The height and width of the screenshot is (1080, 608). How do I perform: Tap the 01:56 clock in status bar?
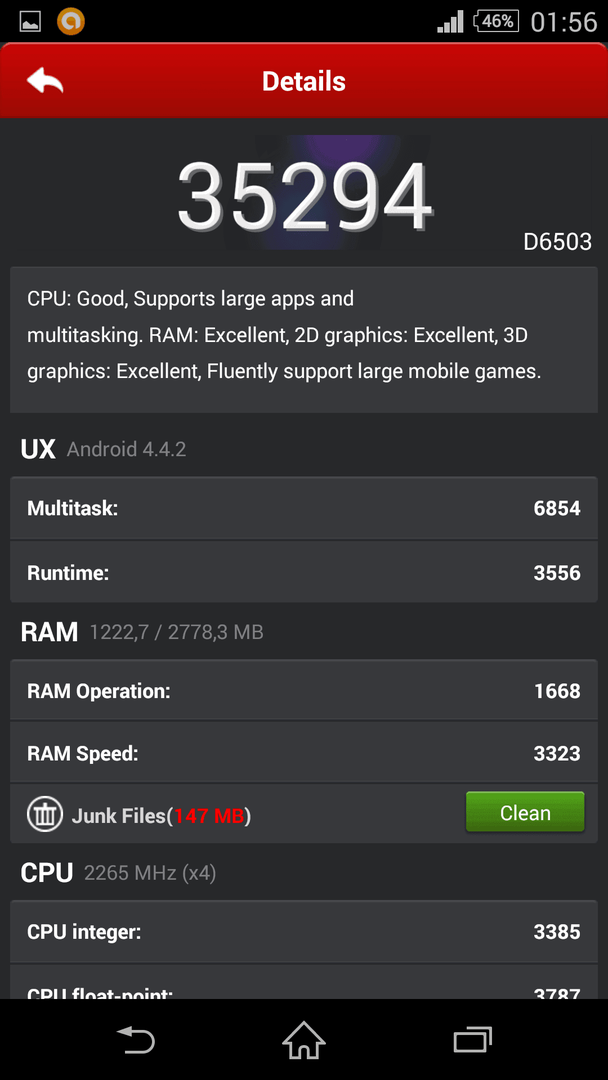tap(564, 22)
